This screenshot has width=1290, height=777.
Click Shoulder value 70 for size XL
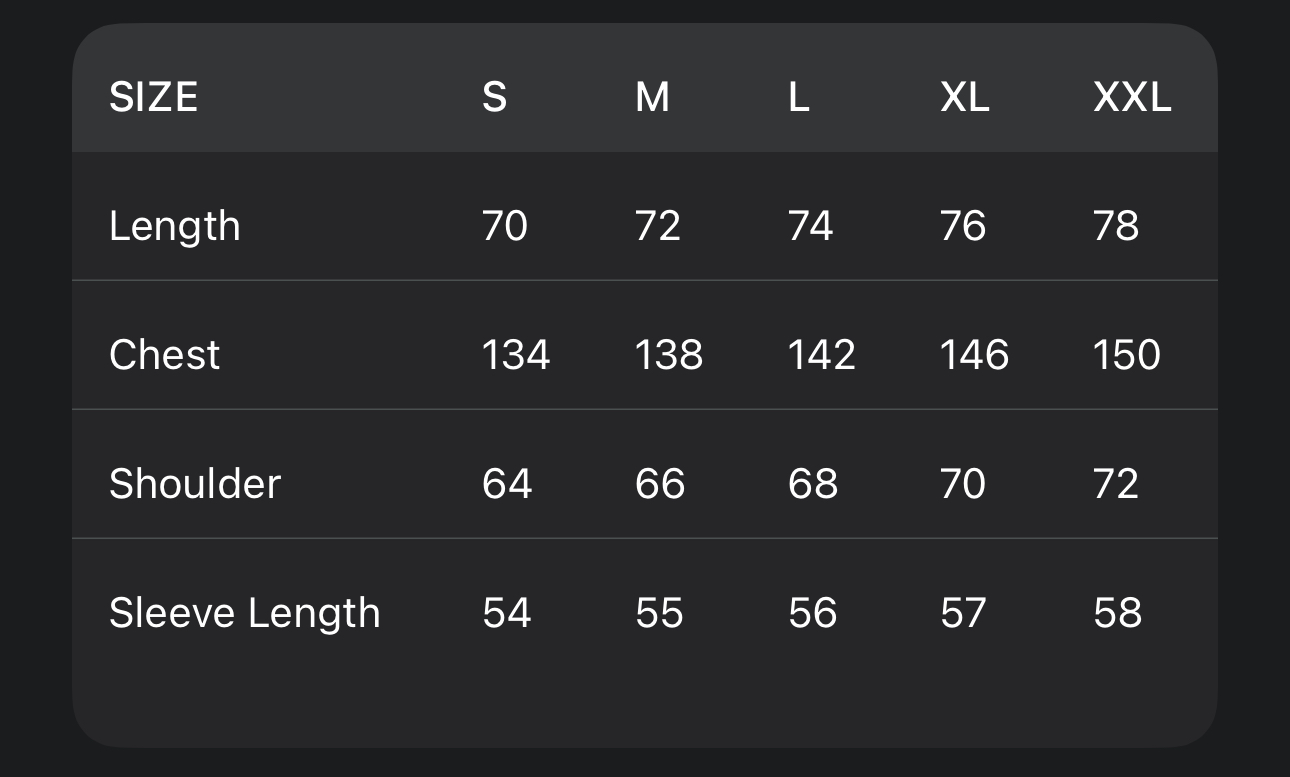962,485
